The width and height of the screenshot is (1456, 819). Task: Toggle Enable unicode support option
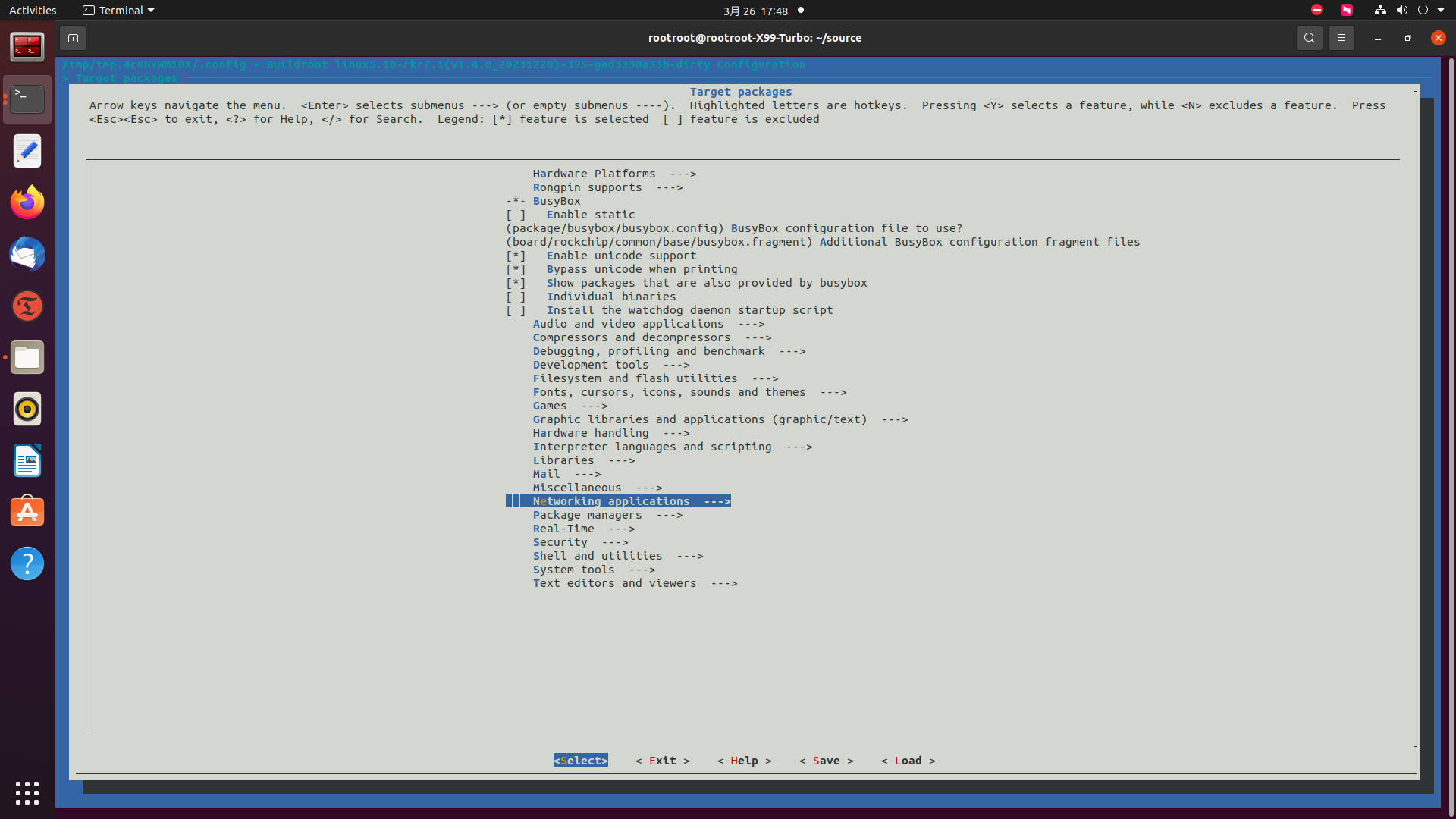(620, 256)
